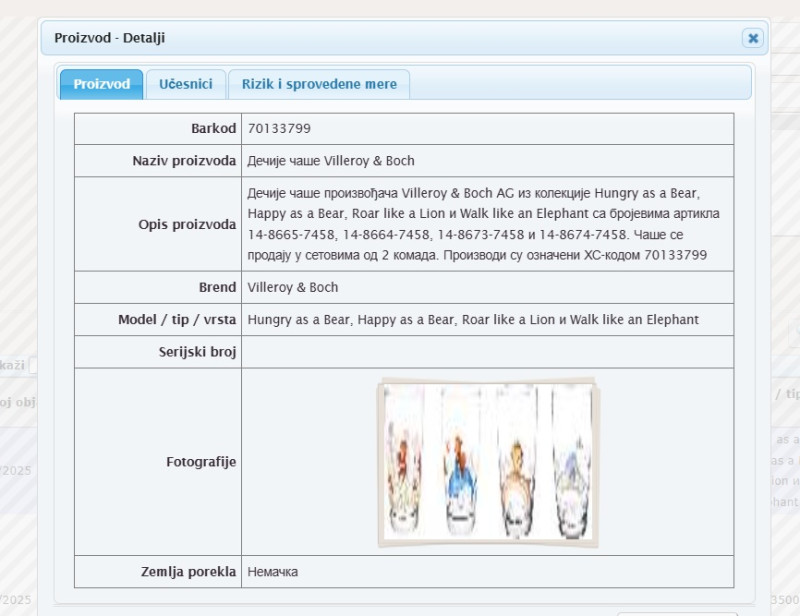Screen dimensions: 800x616
Task: Open the Rizik i sprovedene mere tab
Action: pyautogui.click(x=319, y=84)
